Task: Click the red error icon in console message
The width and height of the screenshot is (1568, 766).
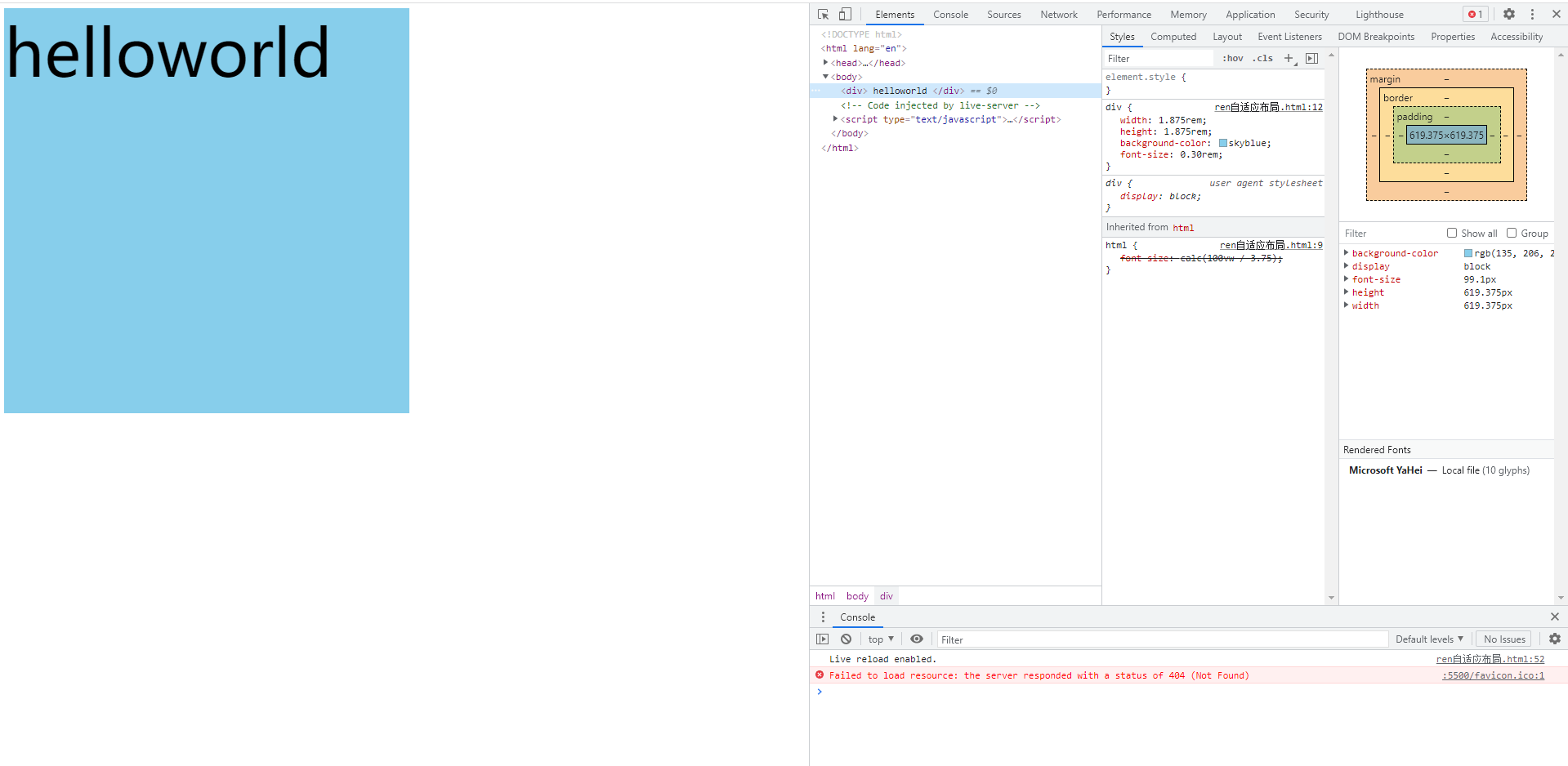Action: tap(820, 675)
